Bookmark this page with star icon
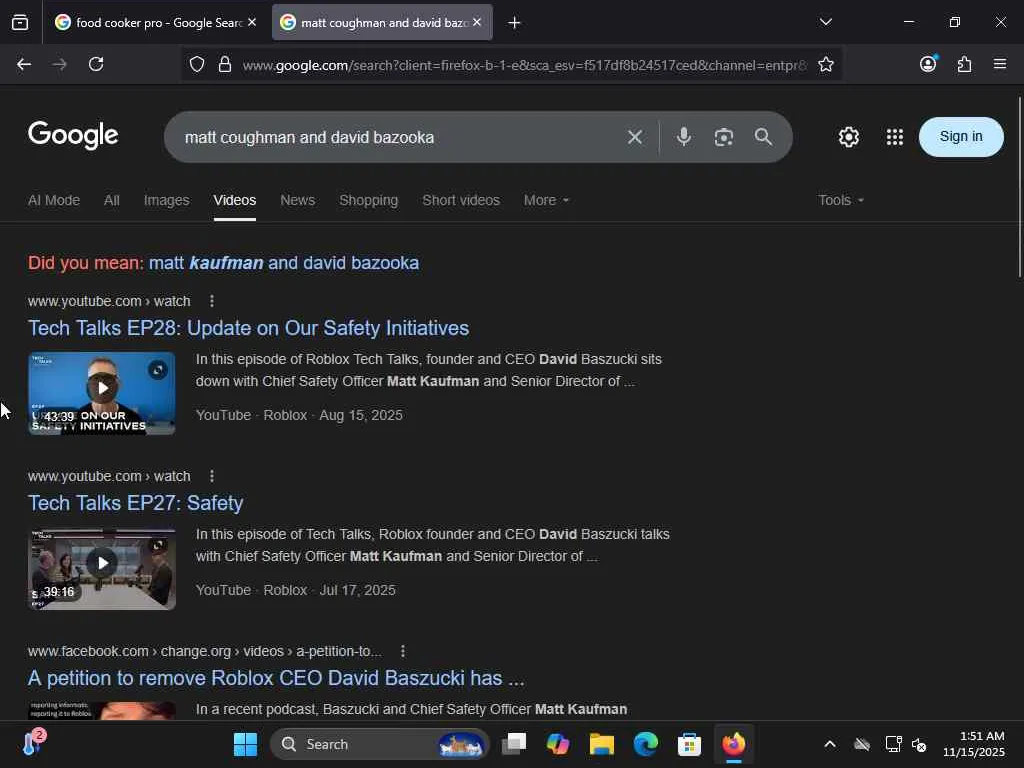Image resolution: width=1024 pixels, height=768 pixels. pos(825,64)
